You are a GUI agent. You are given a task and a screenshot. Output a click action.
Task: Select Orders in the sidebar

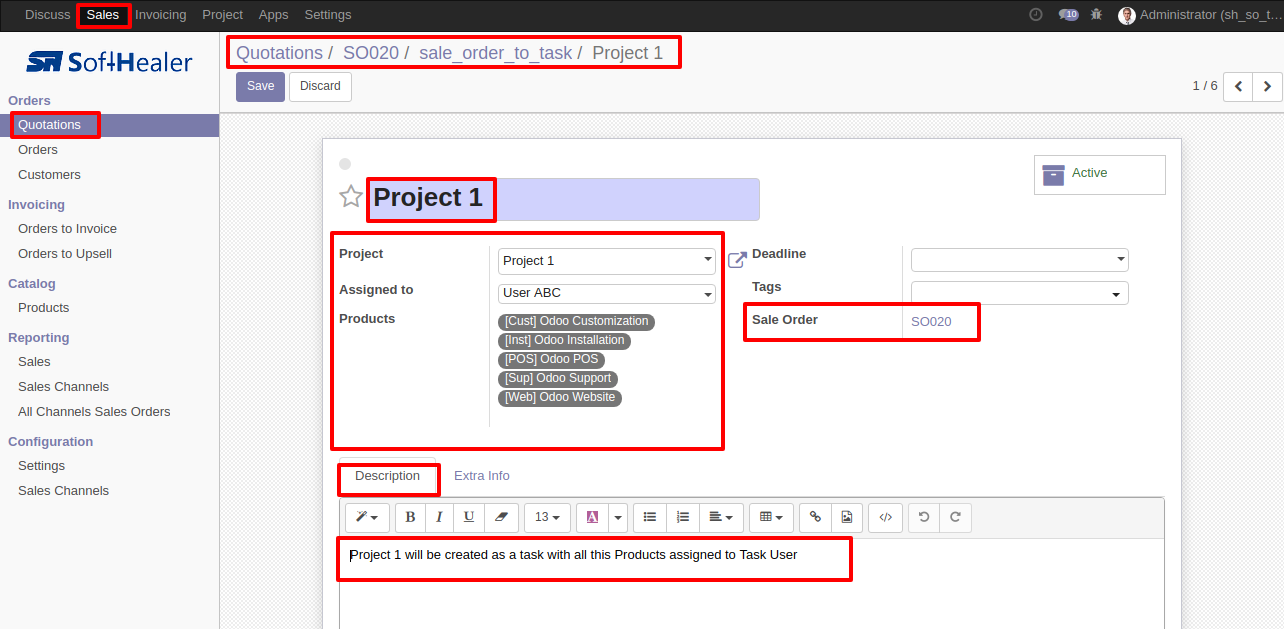click(38, 150)
